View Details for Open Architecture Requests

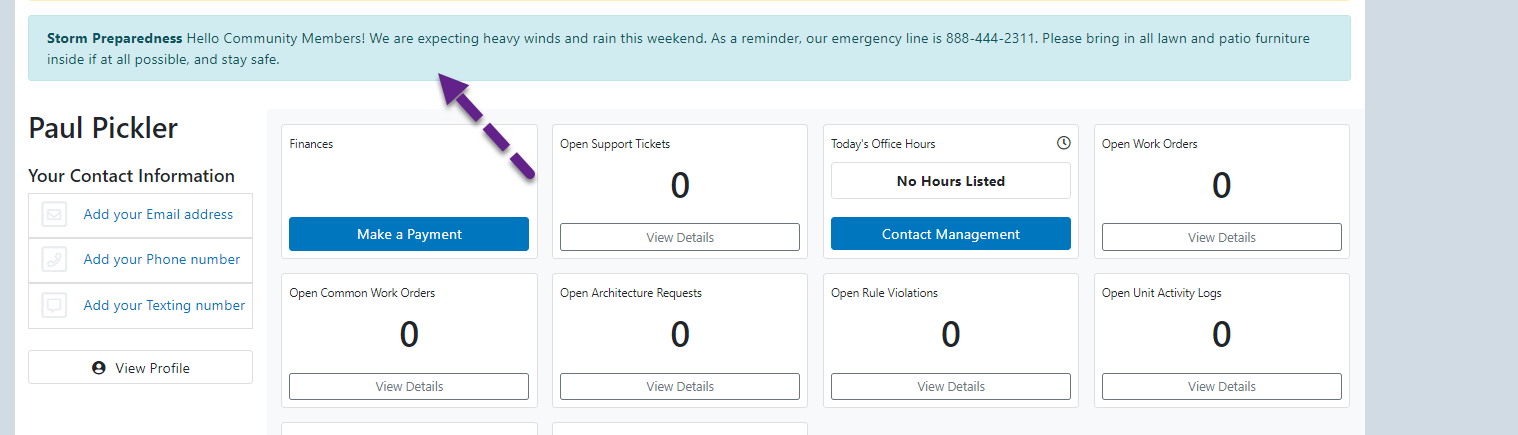click(x=680, y=386)
